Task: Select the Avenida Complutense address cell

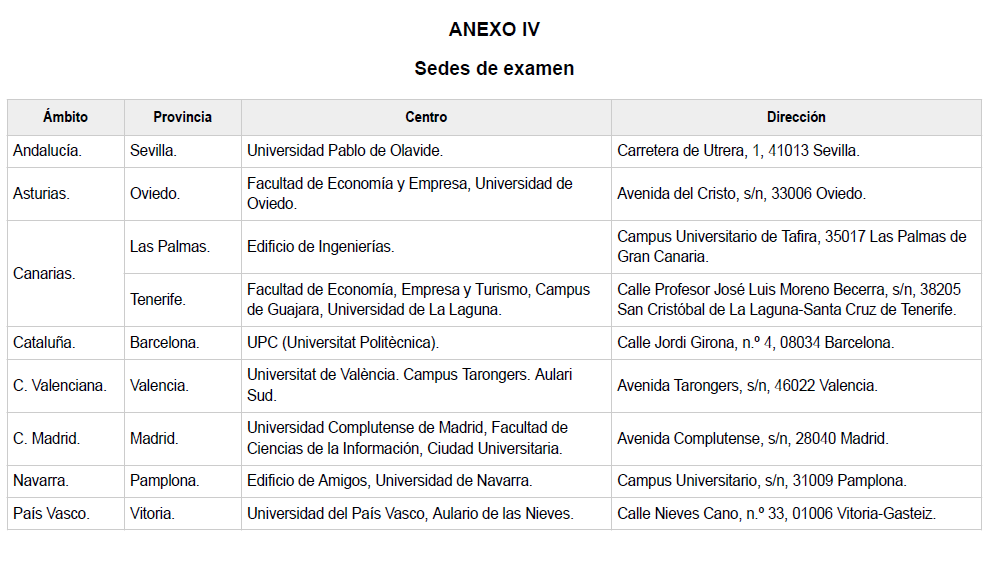Action: 752,439
